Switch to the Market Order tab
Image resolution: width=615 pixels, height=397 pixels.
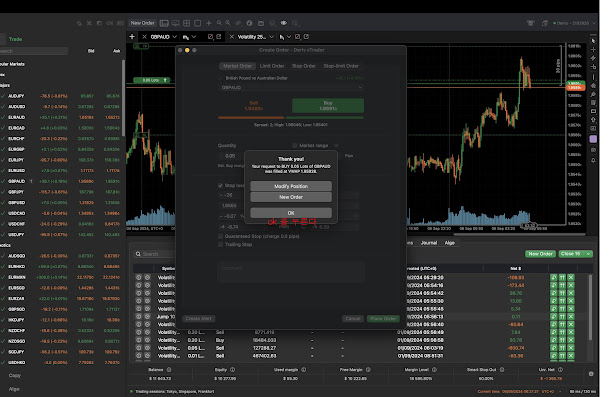(x=237, y=66)
